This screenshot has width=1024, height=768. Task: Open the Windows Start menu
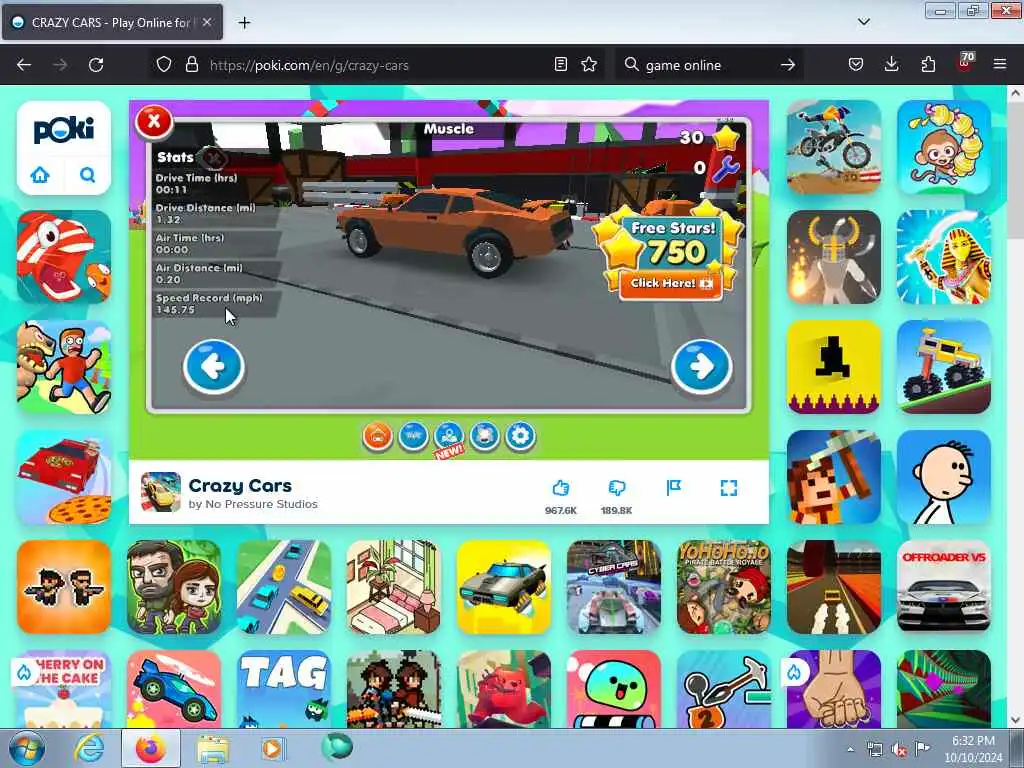coord(28,748)
